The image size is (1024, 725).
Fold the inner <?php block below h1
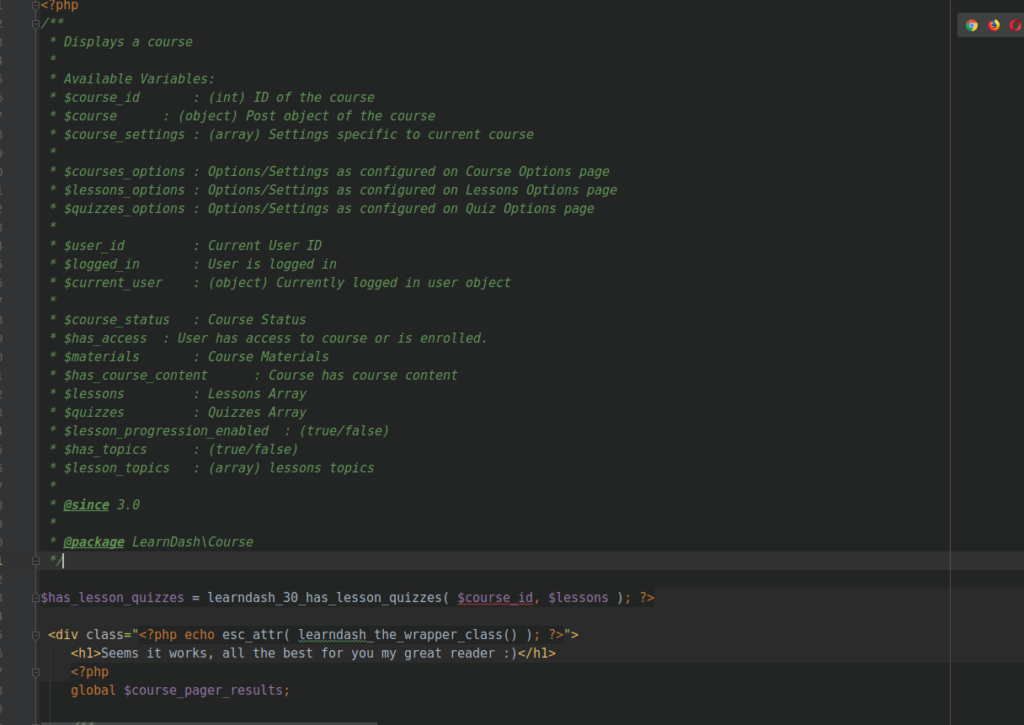point(36,672)
